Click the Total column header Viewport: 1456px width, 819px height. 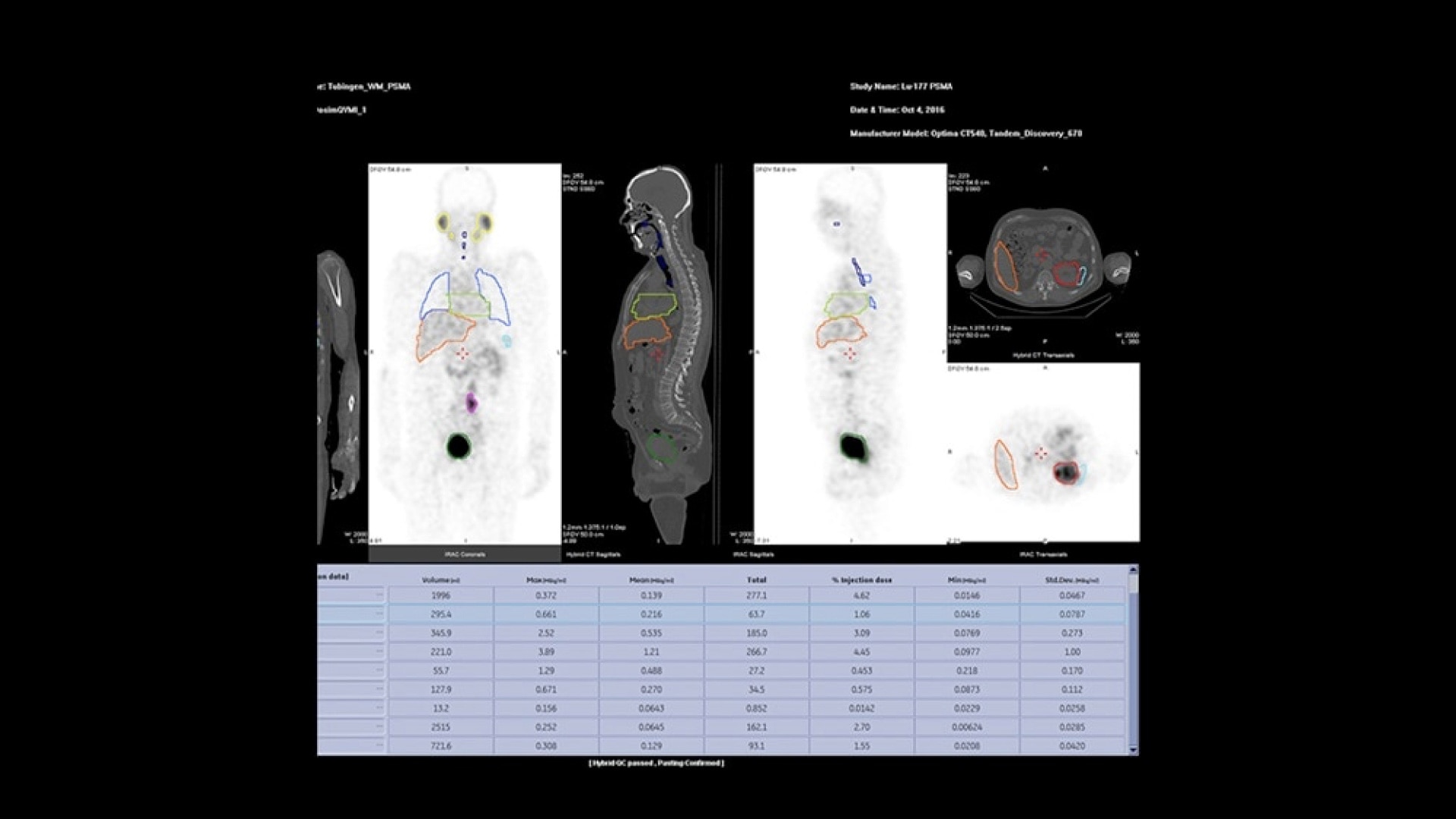tap(756, 580)
